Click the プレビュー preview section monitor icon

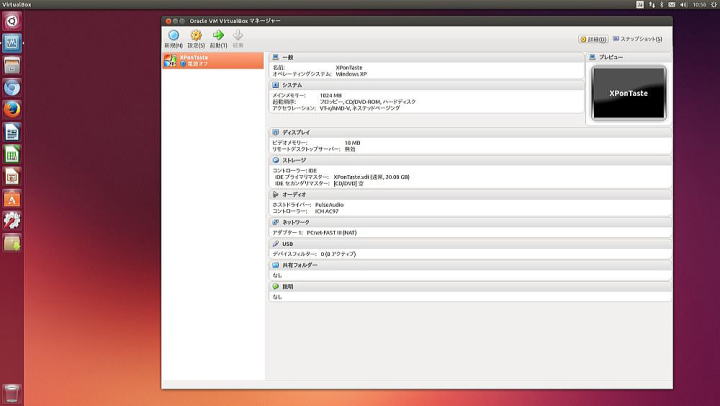[592, 57]
